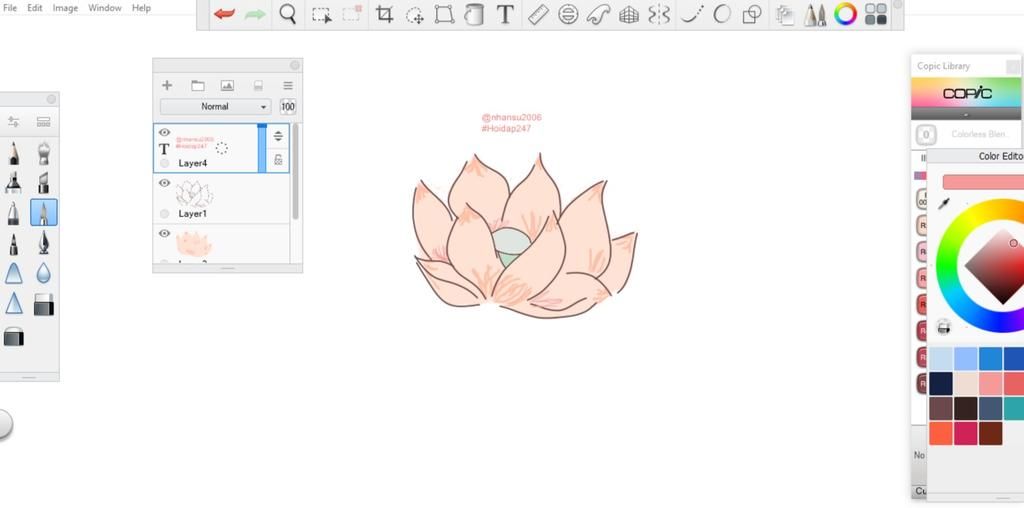
Task: Open the Image menu
Action: 65,8
